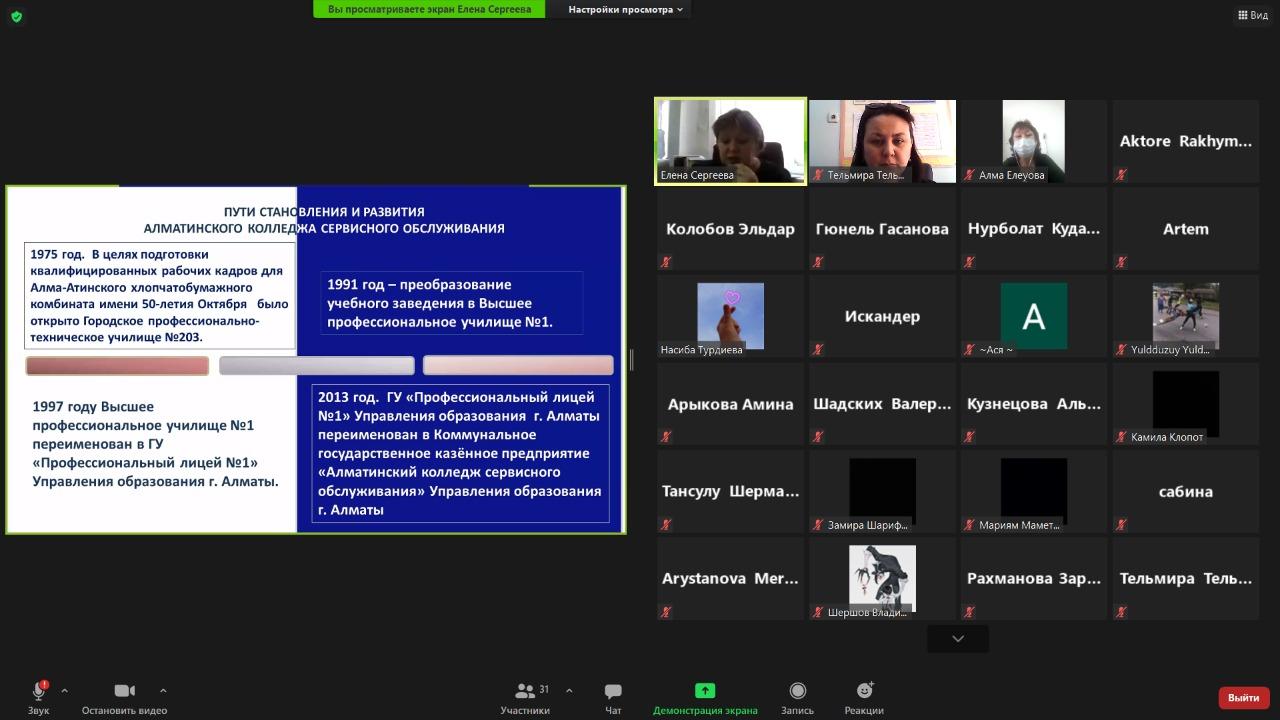Expand the participants options arrow

coord(569,690)
